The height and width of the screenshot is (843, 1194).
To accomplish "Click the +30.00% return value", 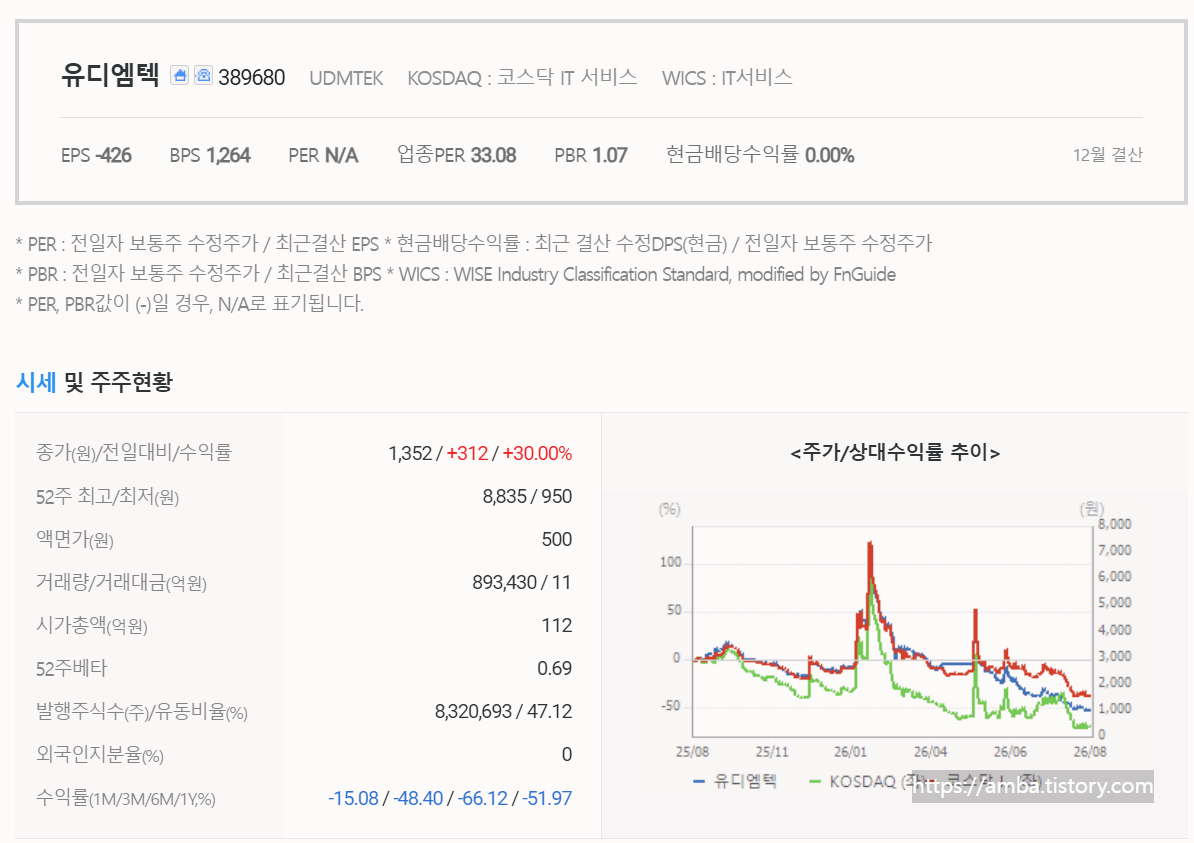I will 537,454.
